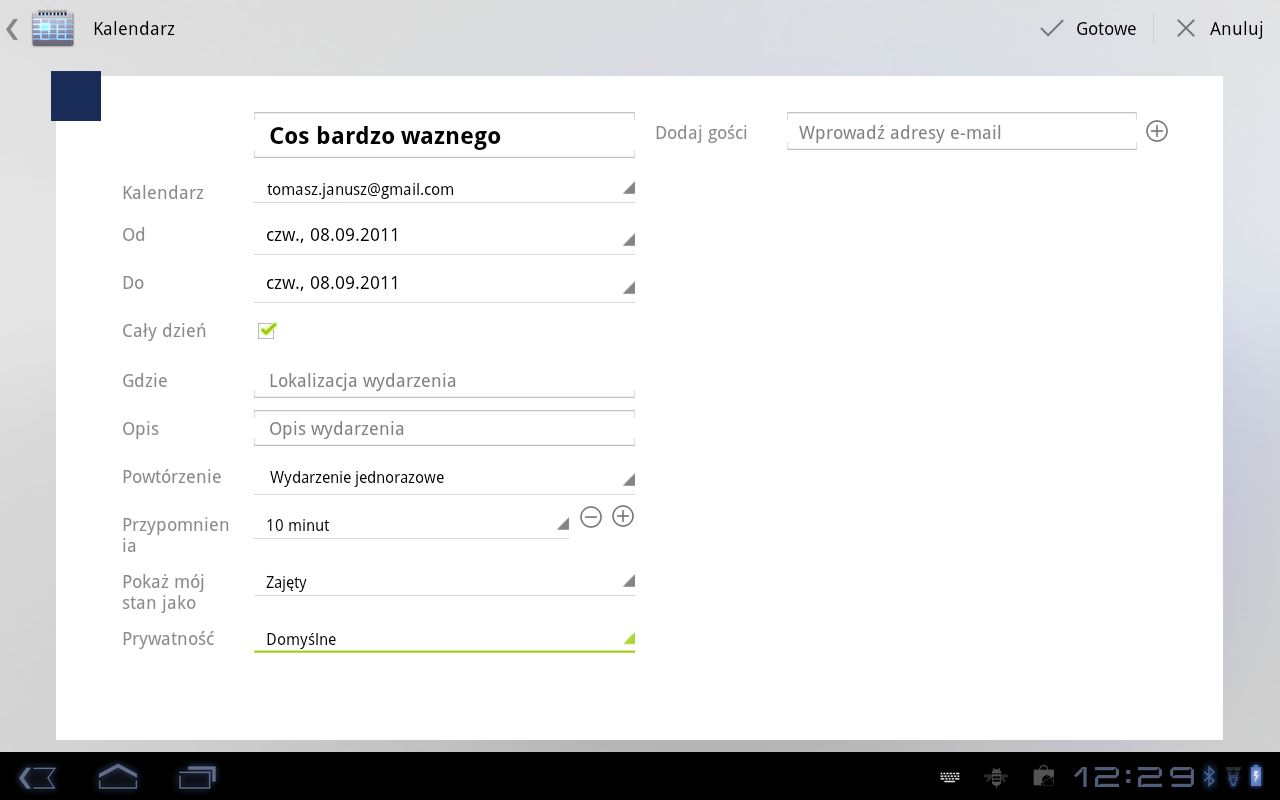
Task: Tap the Prywatność label
Action: (x=168, y=638)
